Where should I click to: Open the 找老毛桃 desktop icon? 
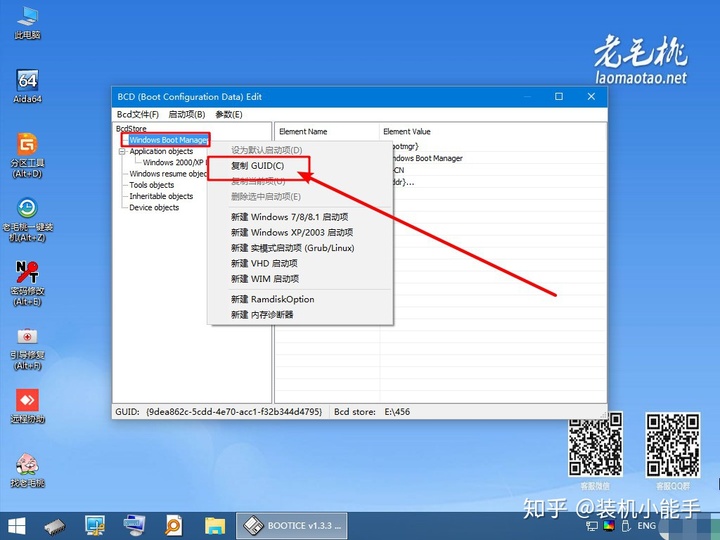(28, 470)
